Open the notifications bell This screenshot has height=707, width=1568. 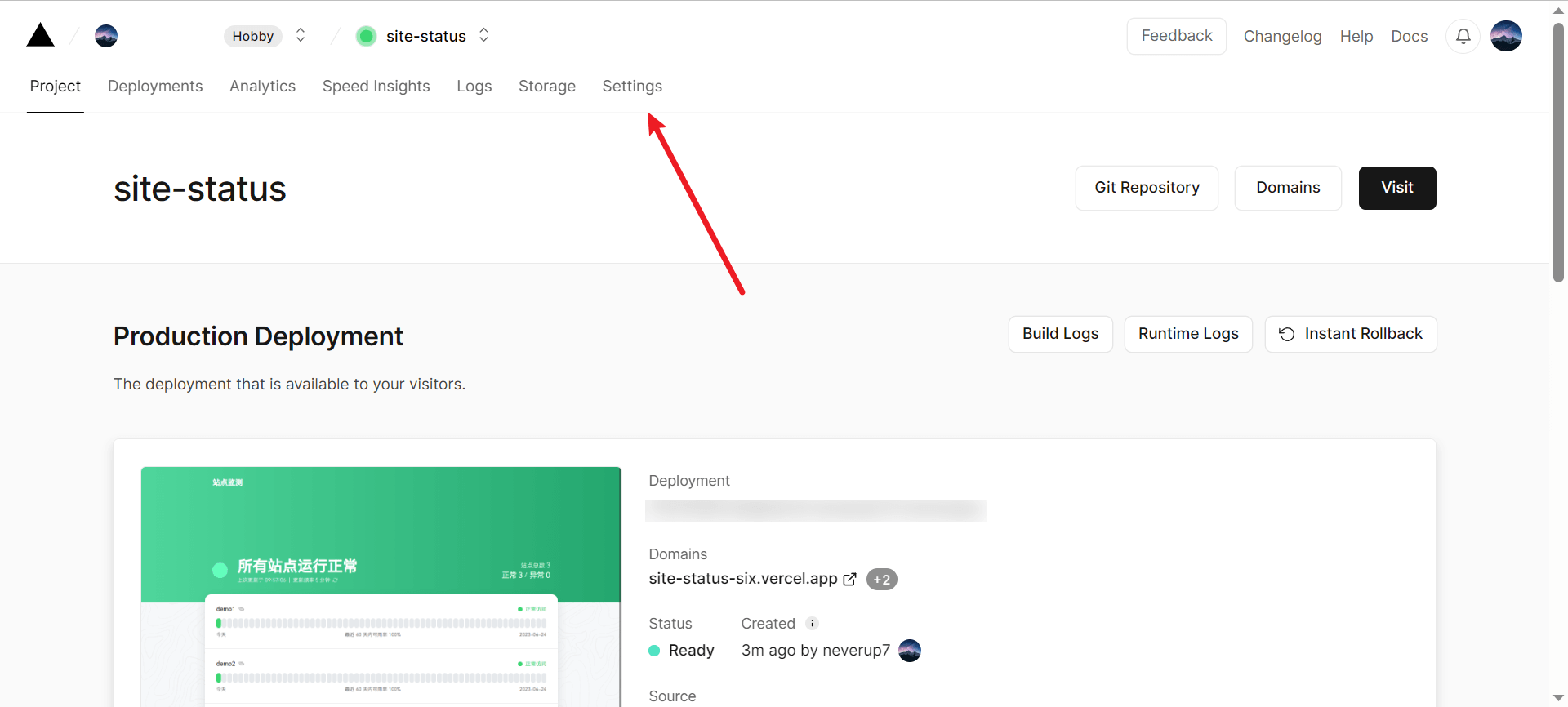[x=1463, y=36]
